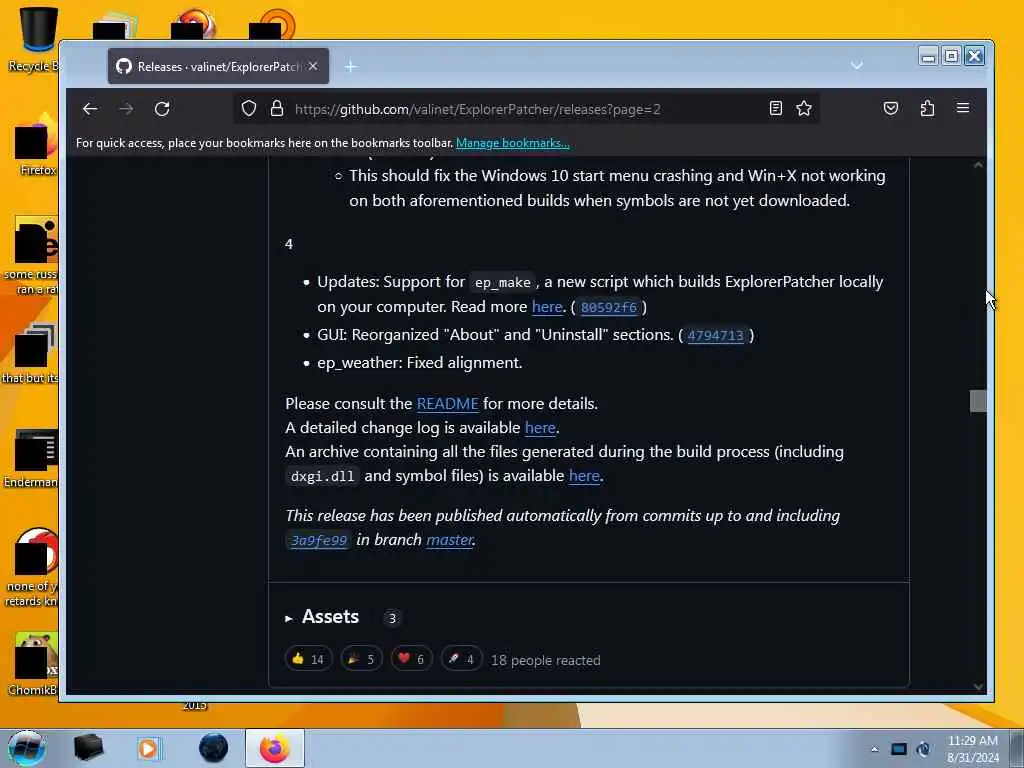The width and height of the screenshot is (1024, 768).
Task: Click '18 people reacted' text
Action: 545,660
